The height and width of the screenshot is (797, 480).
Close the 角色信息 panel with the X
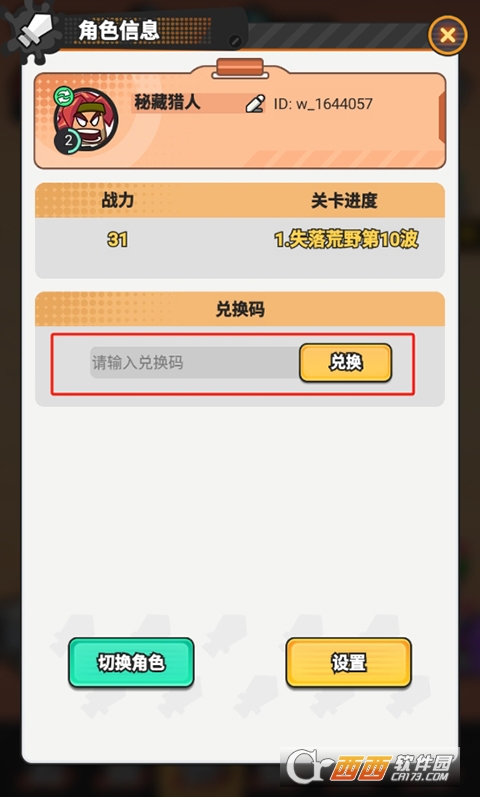(x=447, y=36)
